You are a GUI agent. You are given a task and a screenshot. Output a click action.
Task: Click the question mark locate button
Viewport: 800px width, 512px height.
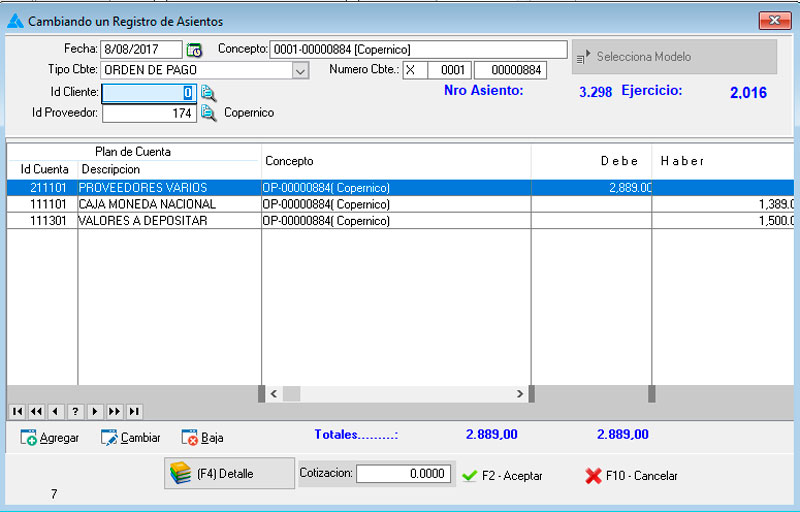coord(74,411)
